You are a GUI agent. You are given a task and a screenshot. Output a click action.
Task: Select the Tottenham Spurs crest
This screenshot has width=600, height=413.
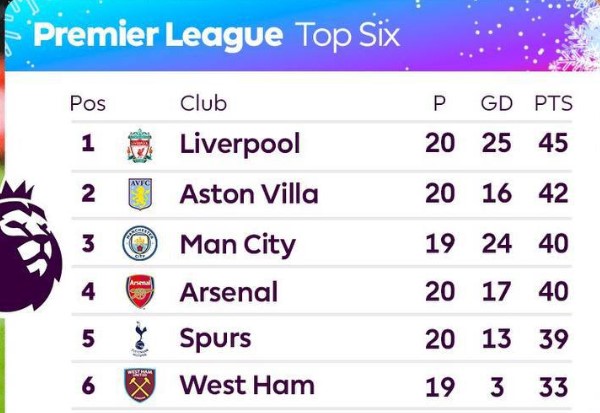point(139,340)
